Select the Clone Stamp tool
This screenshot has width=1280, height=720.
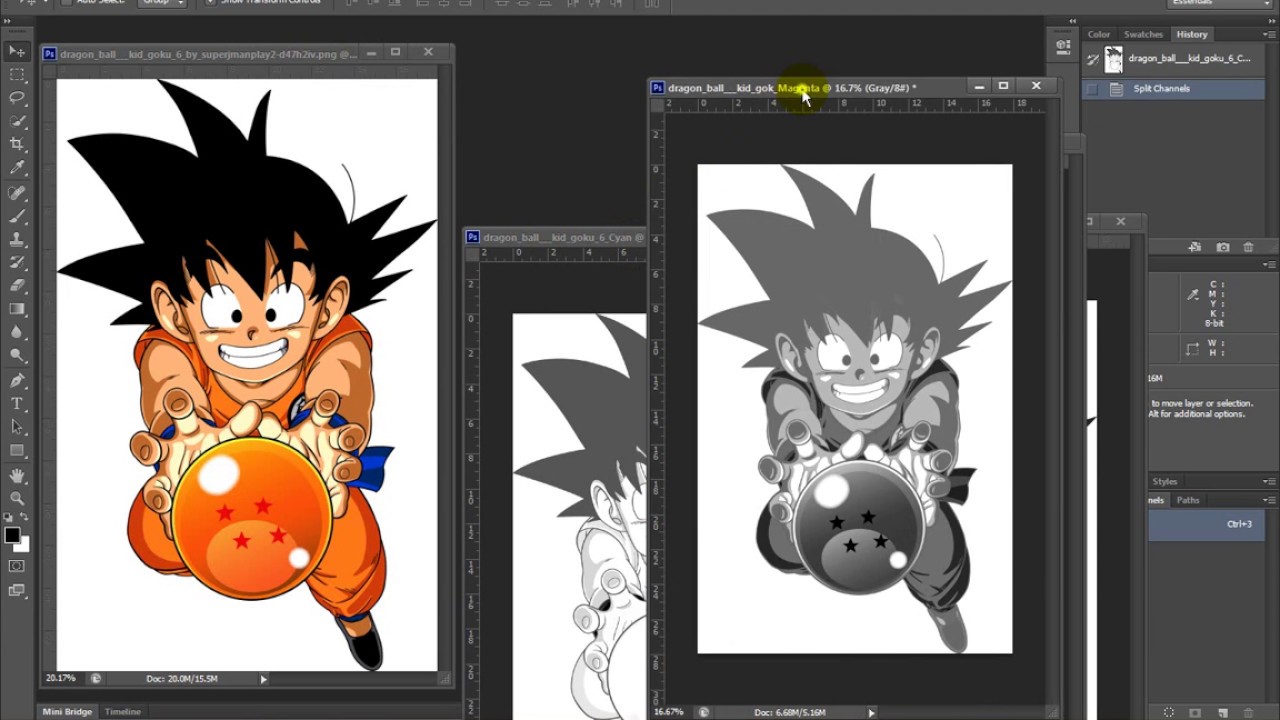tap(17, 240)
